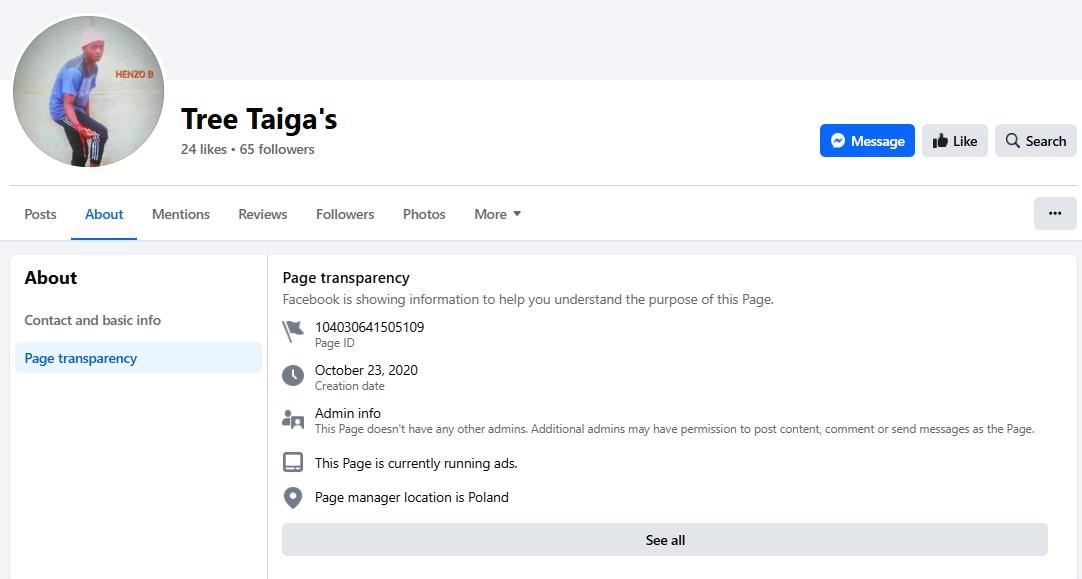Click the clock icon beside Creation date
Viewport: 1082px width, 579px height.
click(x=293, y=375)
